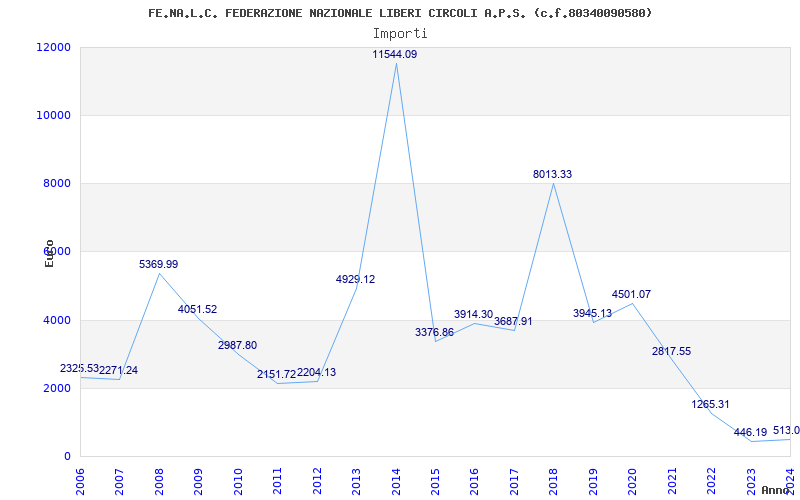The height and width of the screenshot is (500, 800).
Task: Click the x-axis year 2008
Action: point(159,481)
